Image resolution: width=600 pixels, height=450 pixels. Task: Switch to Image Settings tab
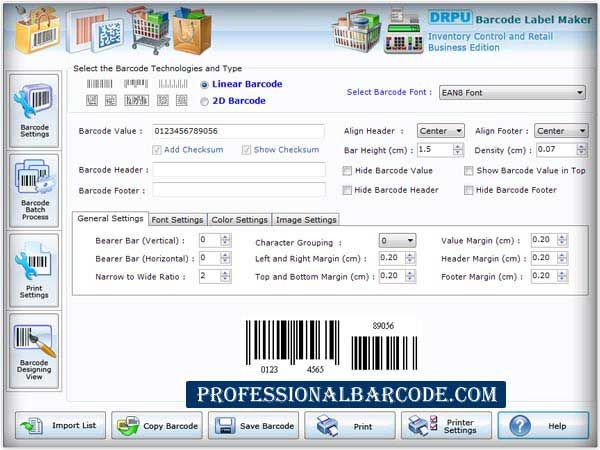306,220
